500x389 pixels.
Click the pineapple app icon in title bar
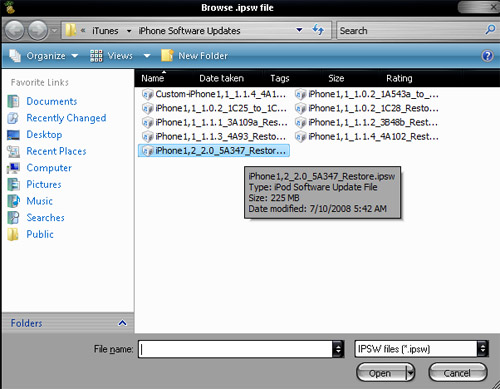tap(10, 7)
